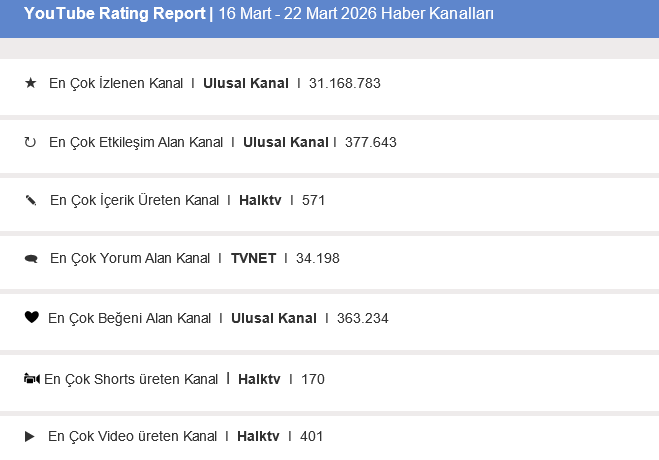659x460 pixels.
Task: Click the En Çok Video üreten Kanal label
Action: coord(132,436)
